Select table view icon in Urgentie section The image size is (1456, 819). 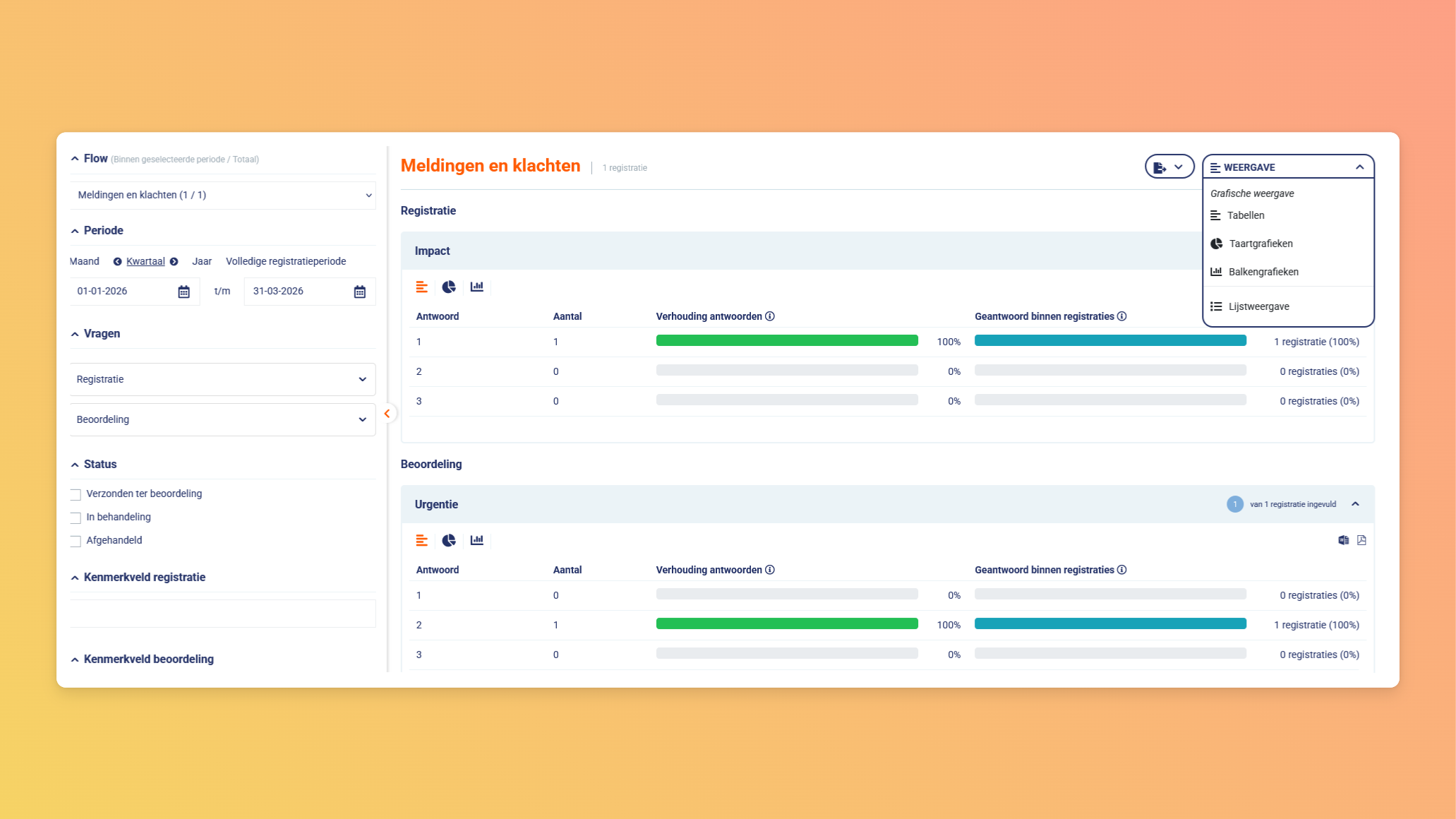click(x=422, y=540)
